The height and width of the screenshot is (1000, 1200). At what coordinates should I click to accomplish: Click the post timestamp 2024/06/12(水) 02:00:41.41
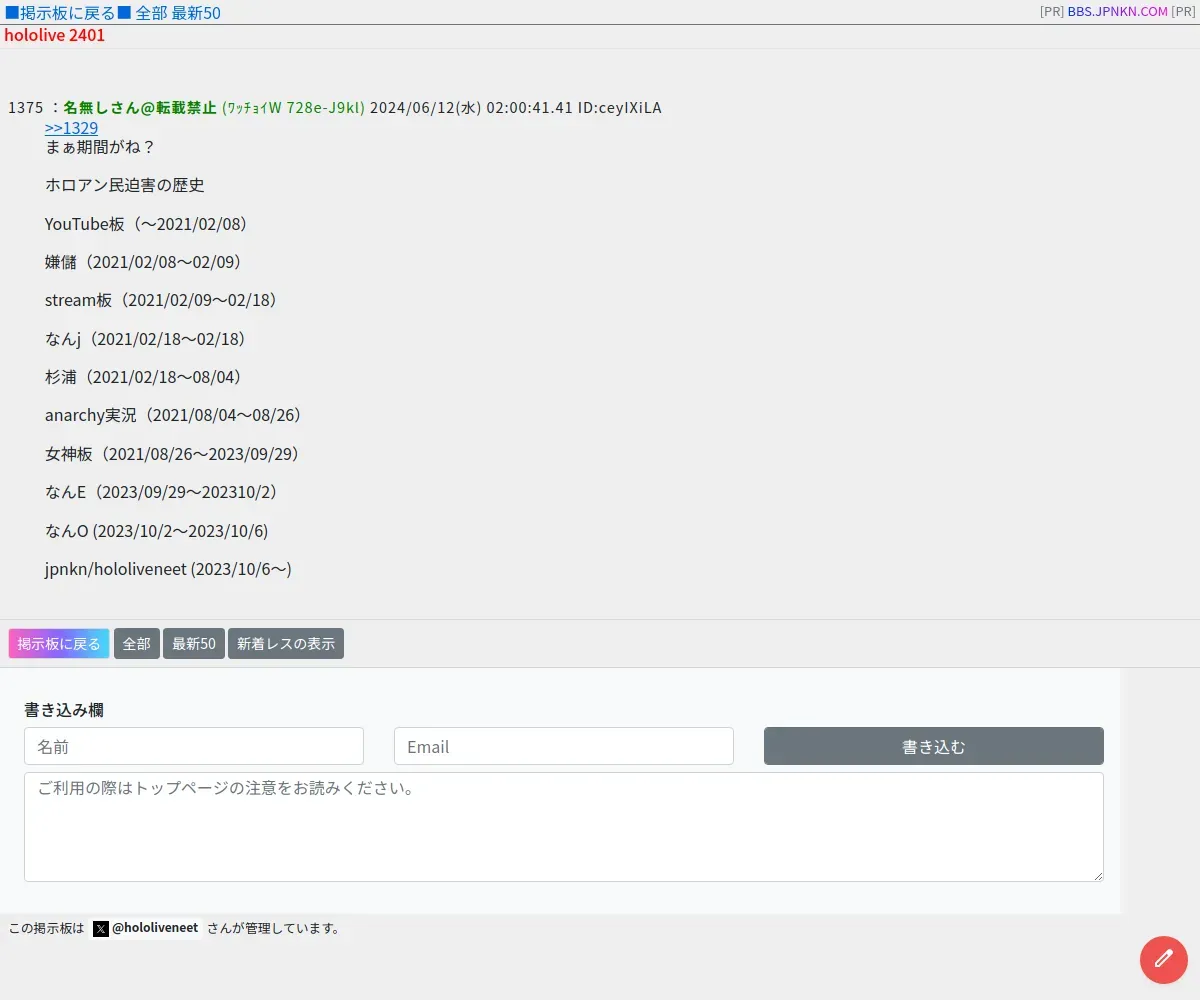tap(471, 108)
